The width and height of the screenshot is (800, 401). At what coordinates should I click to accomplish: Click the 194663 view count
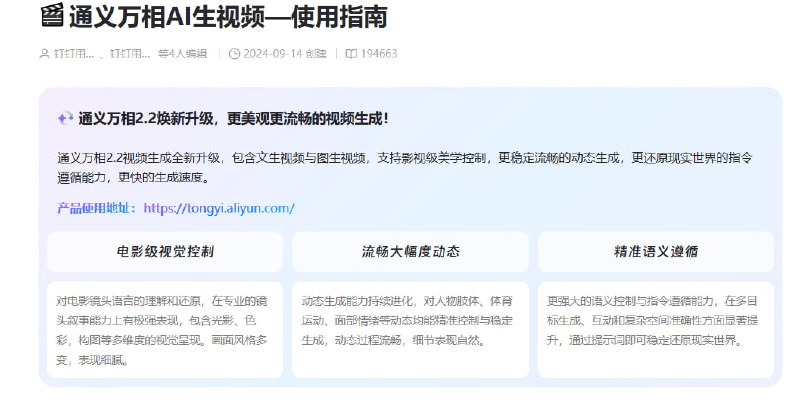pyautogui.click(x=379, y=54)
